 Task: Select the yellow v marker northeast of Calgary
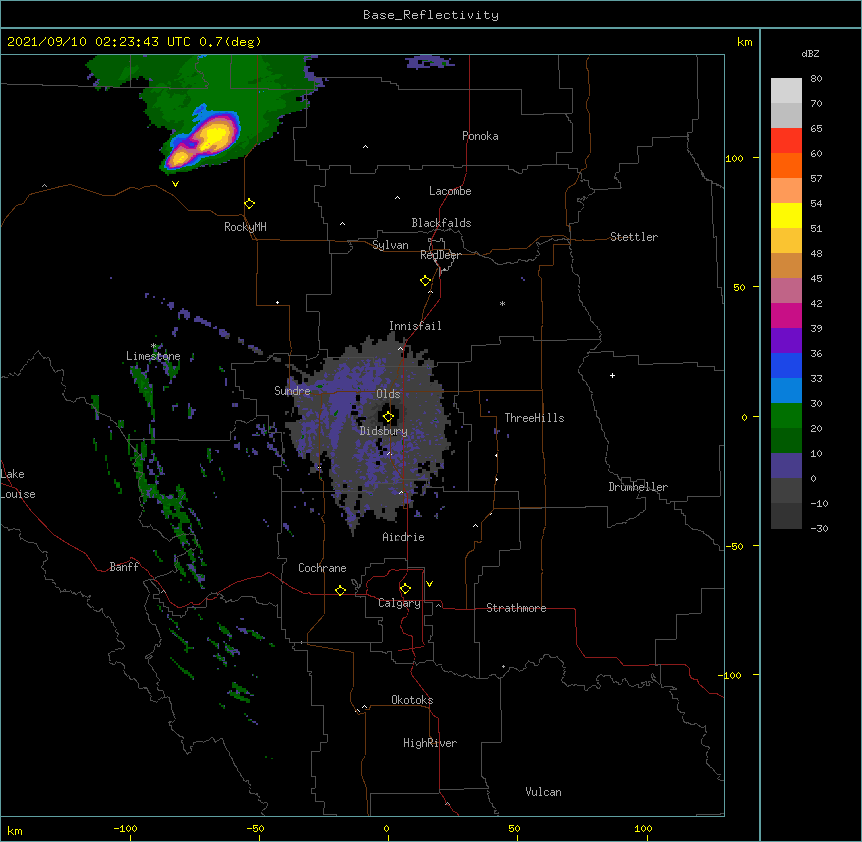click(x=429, y=584)
